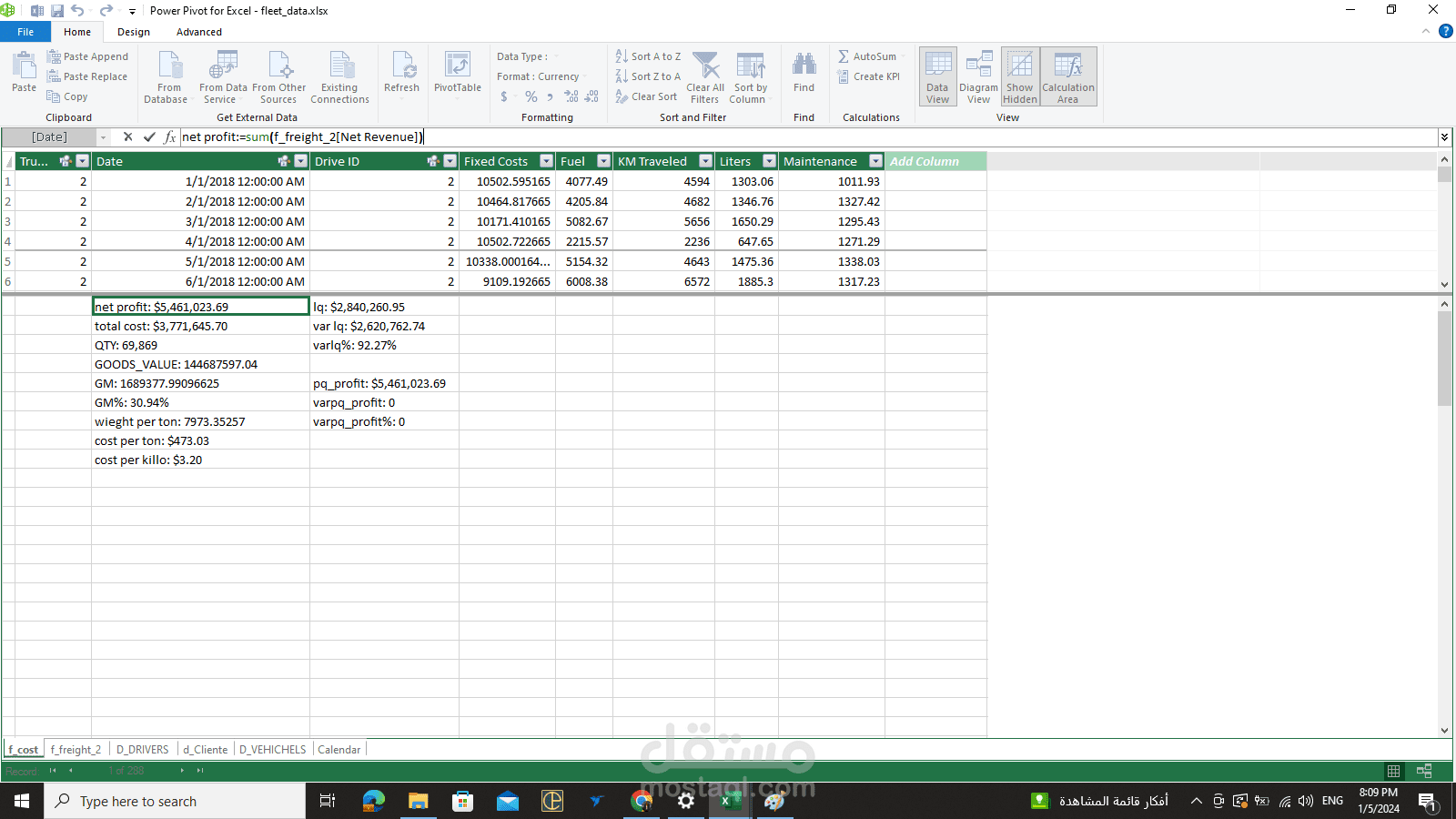This screenshot has width=1456, height=819.
Task: Click in the formula bar input
Action: pyautogui.click(x=810, y=137)
